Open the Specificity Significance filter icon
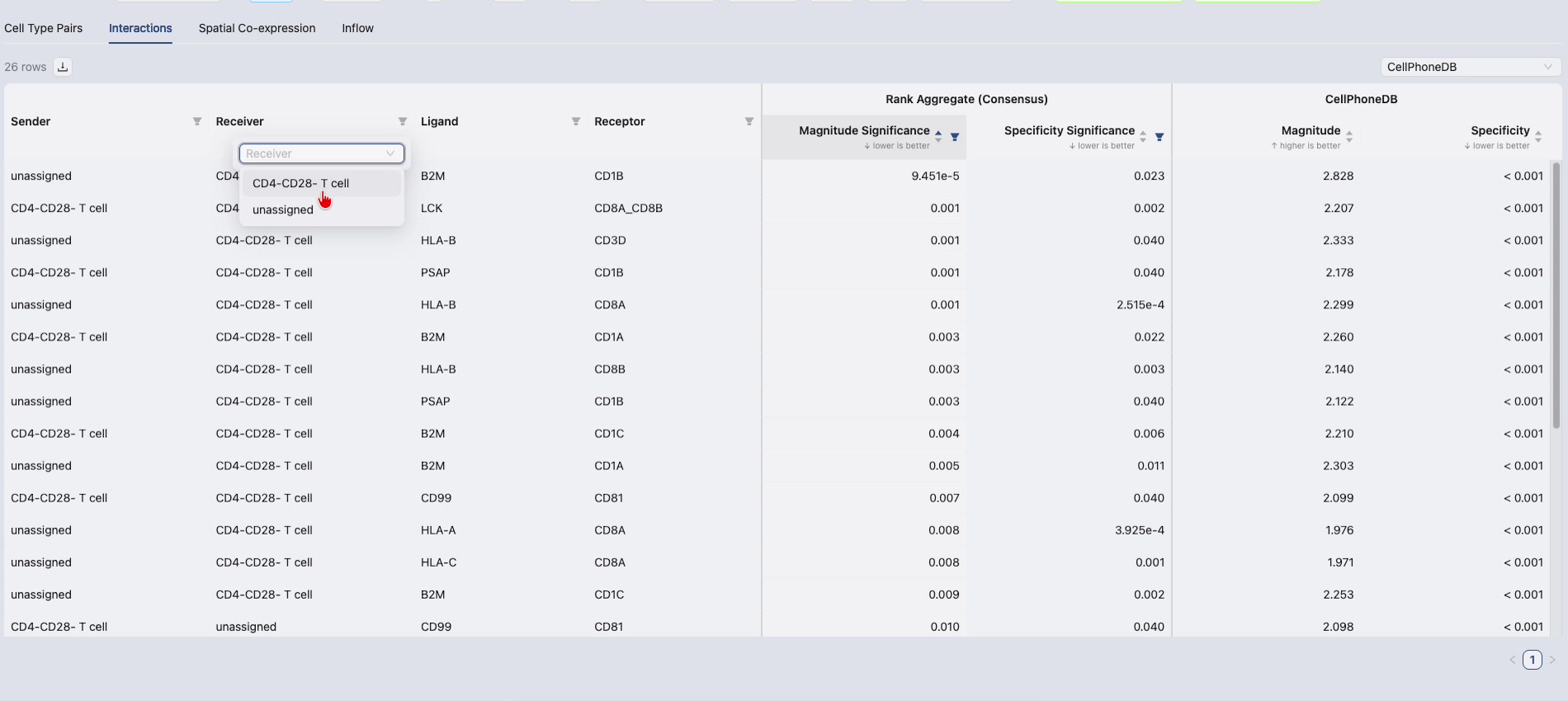 (1159, 137)
